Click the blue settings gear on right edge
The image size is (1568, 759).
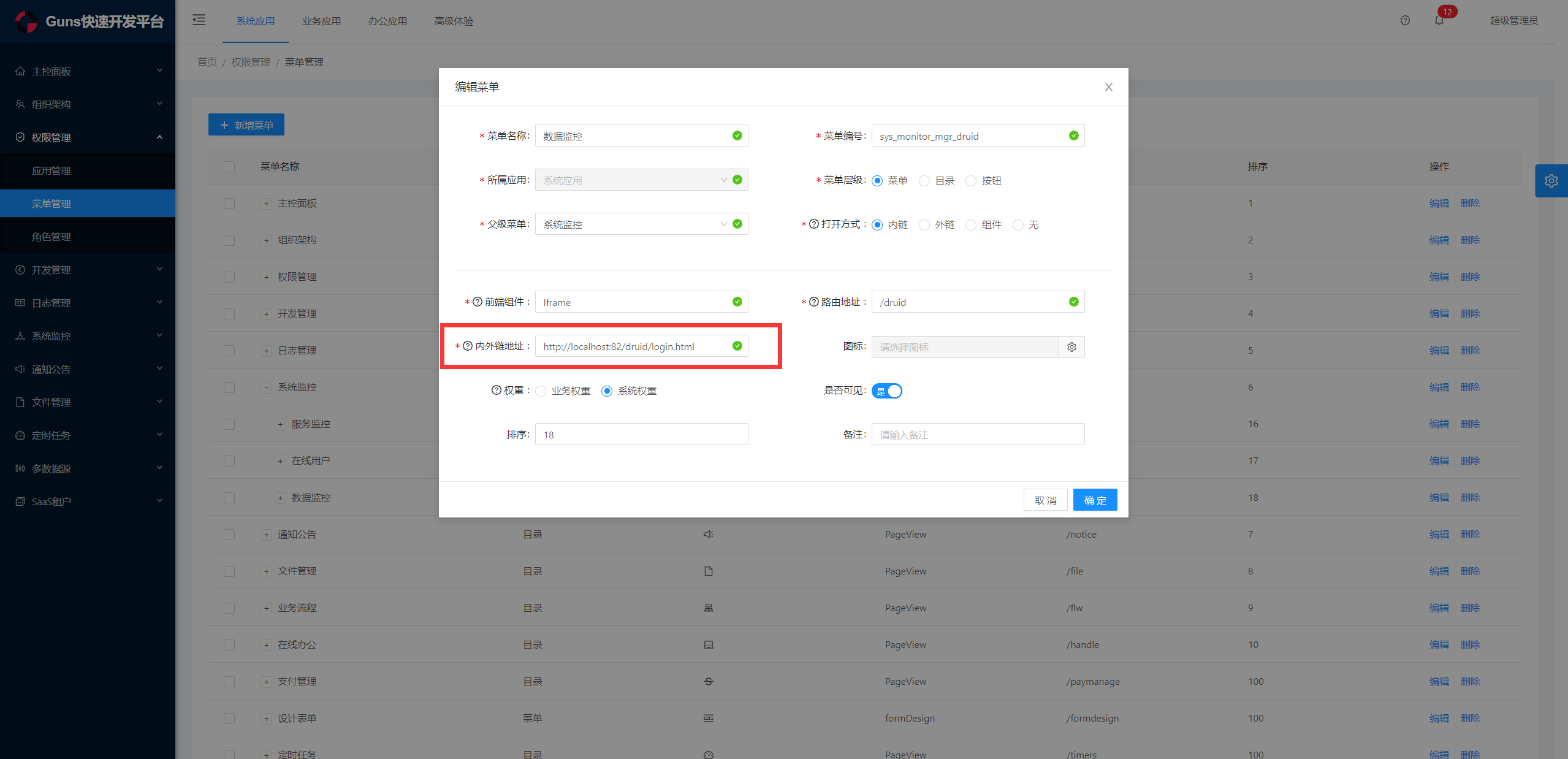coord(1551,181)
